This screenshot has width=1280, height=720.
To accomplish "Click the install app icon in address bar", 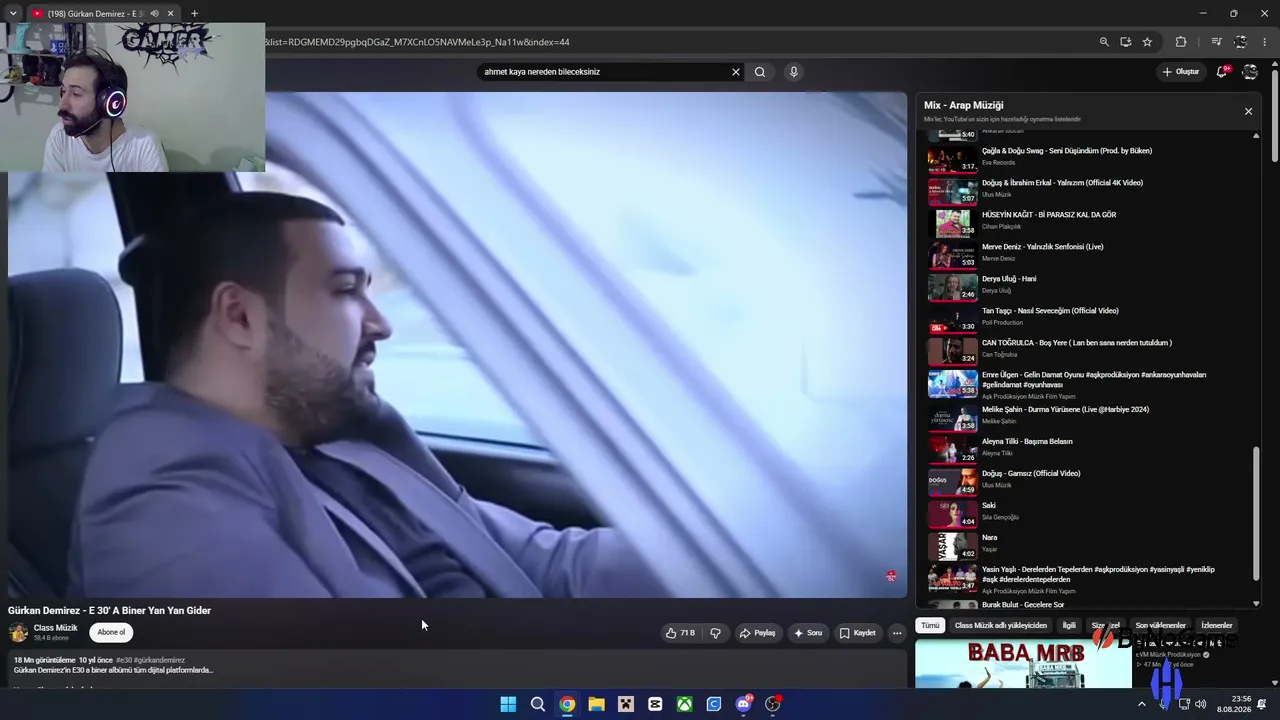I will (1126, 42).
